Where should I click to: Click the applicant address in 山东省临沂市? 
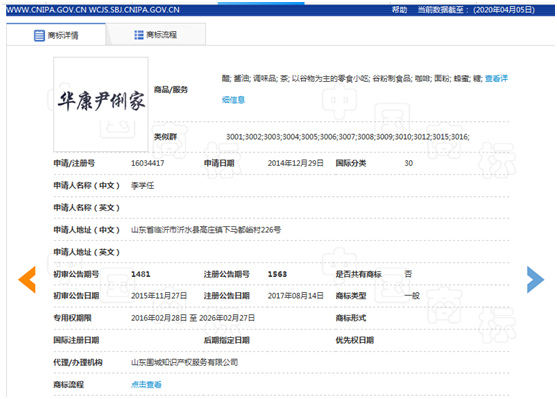point(206,230)
